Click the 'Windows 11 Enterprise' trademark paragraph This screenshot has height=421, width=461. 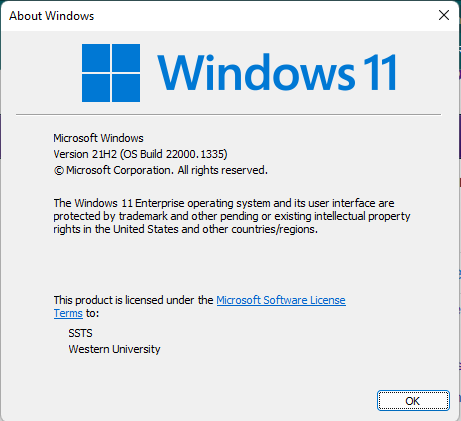pyautogui.click(x=232, y=216)
